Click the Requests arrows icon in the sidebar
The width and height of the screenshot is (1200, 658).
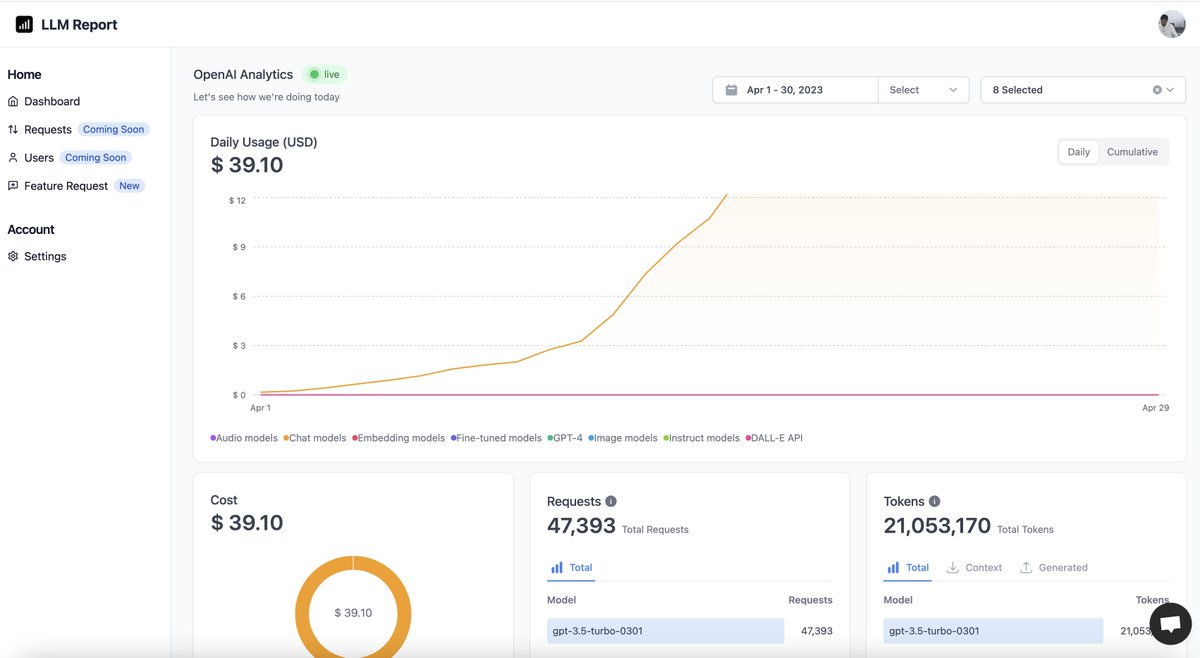13,129
